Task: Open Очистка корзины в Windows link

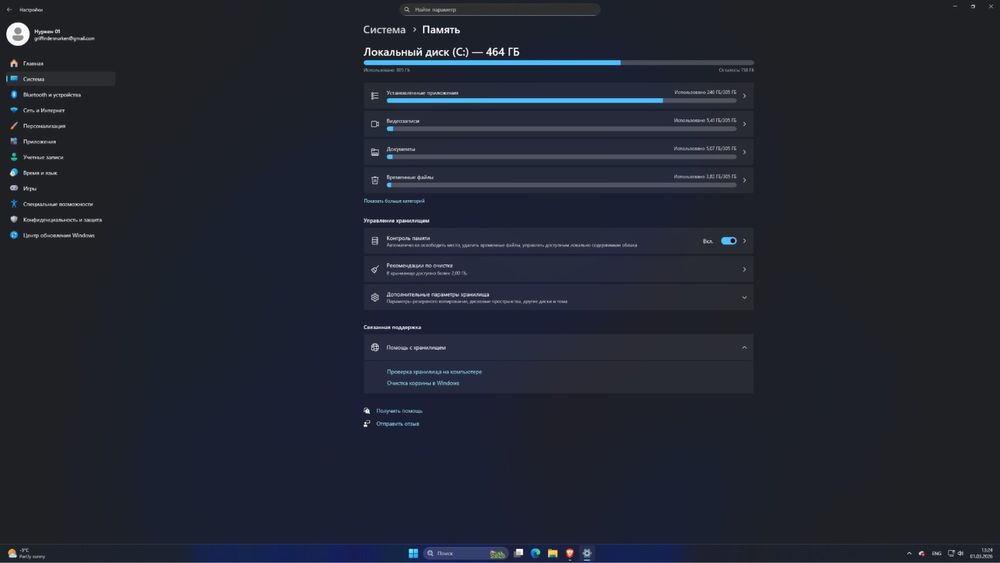Action: click(423, 383)
